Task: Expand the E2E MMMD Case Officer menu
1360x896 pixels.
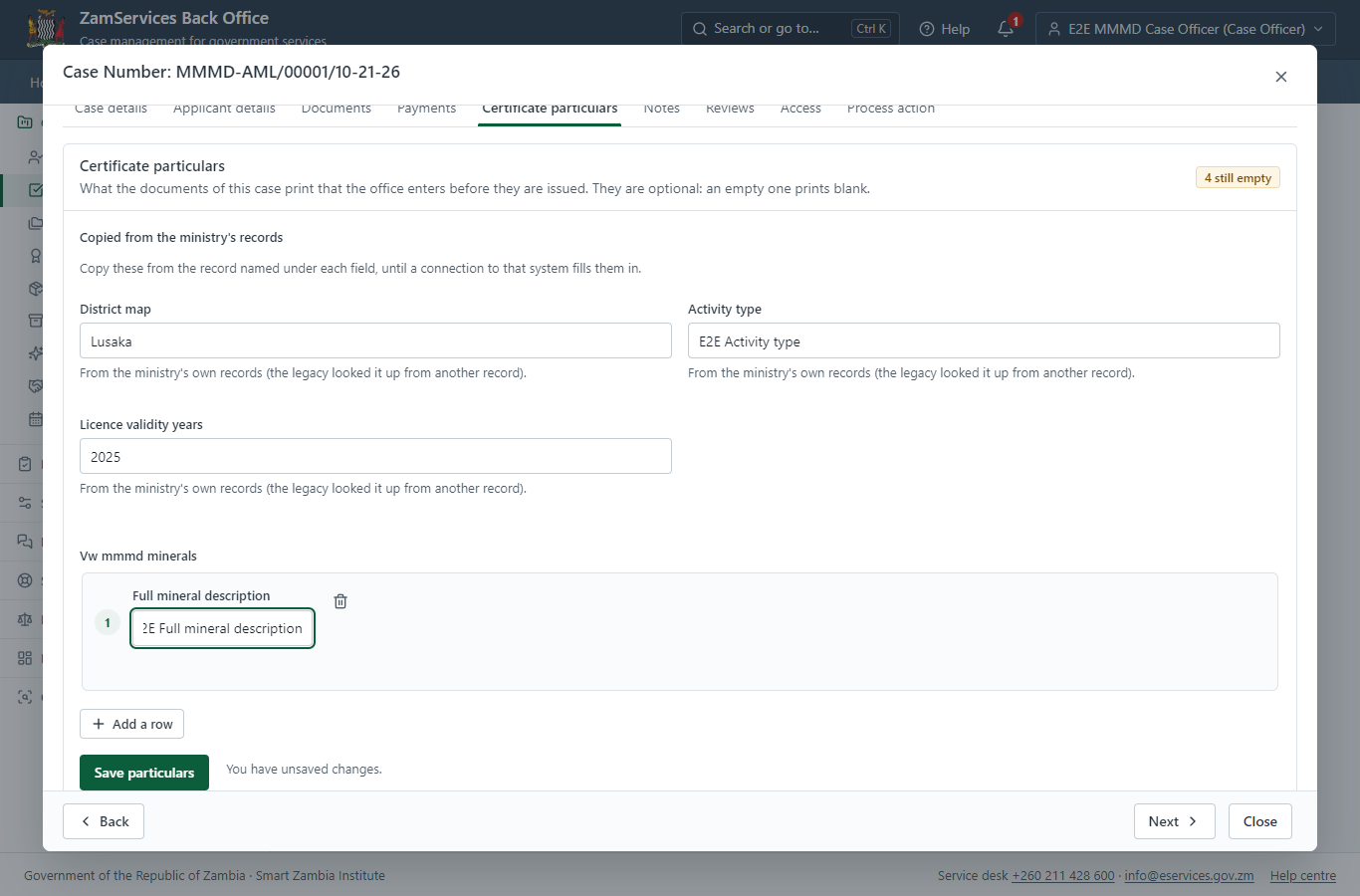Action: coord(1185,29)
